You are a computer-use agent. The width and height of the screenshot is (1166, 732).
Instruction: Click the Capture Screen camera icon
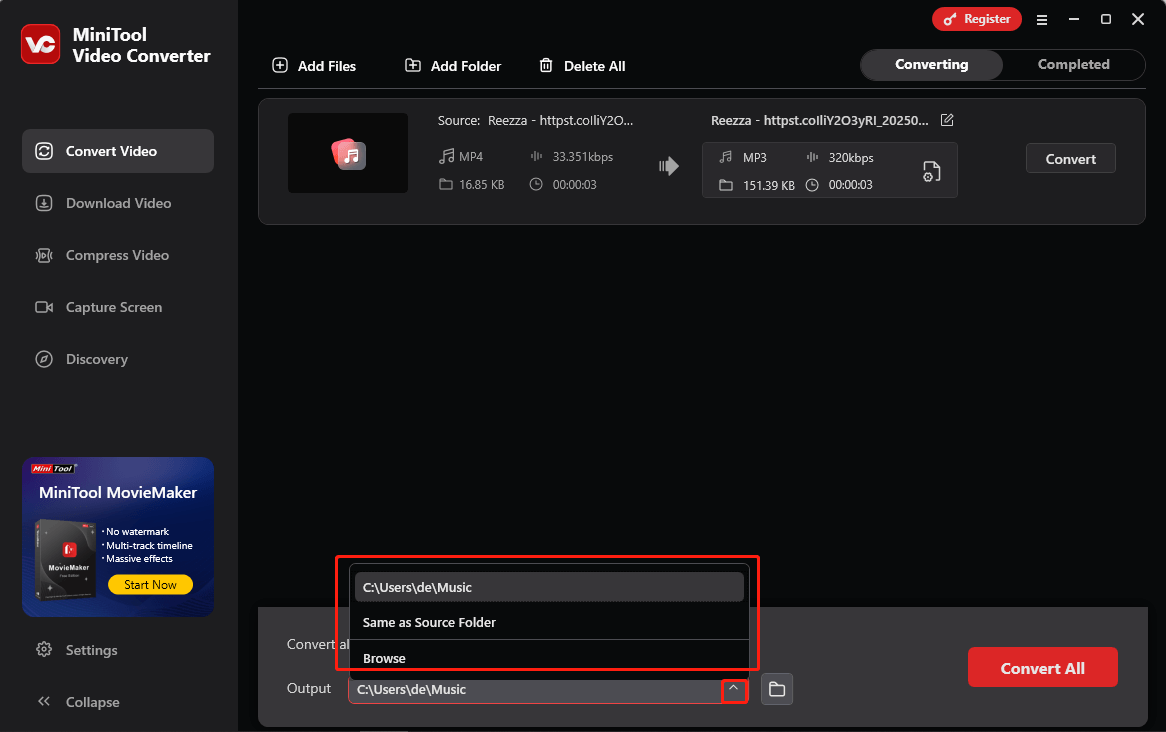pyautogui.click(x=44, y=307)
